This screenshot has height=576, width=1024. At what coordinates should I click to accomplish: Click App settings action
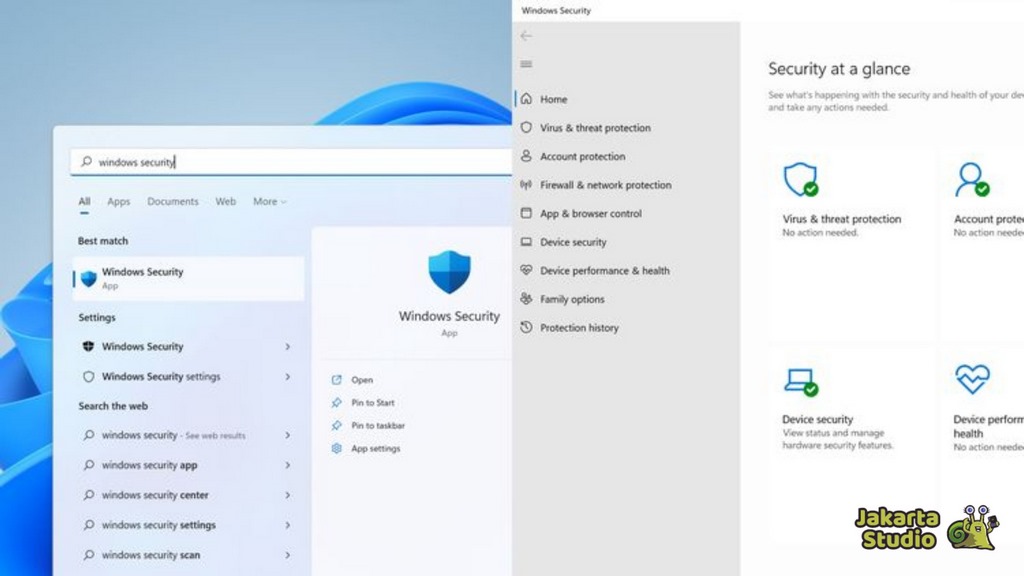pyautogui.click(x=376, y=448)
